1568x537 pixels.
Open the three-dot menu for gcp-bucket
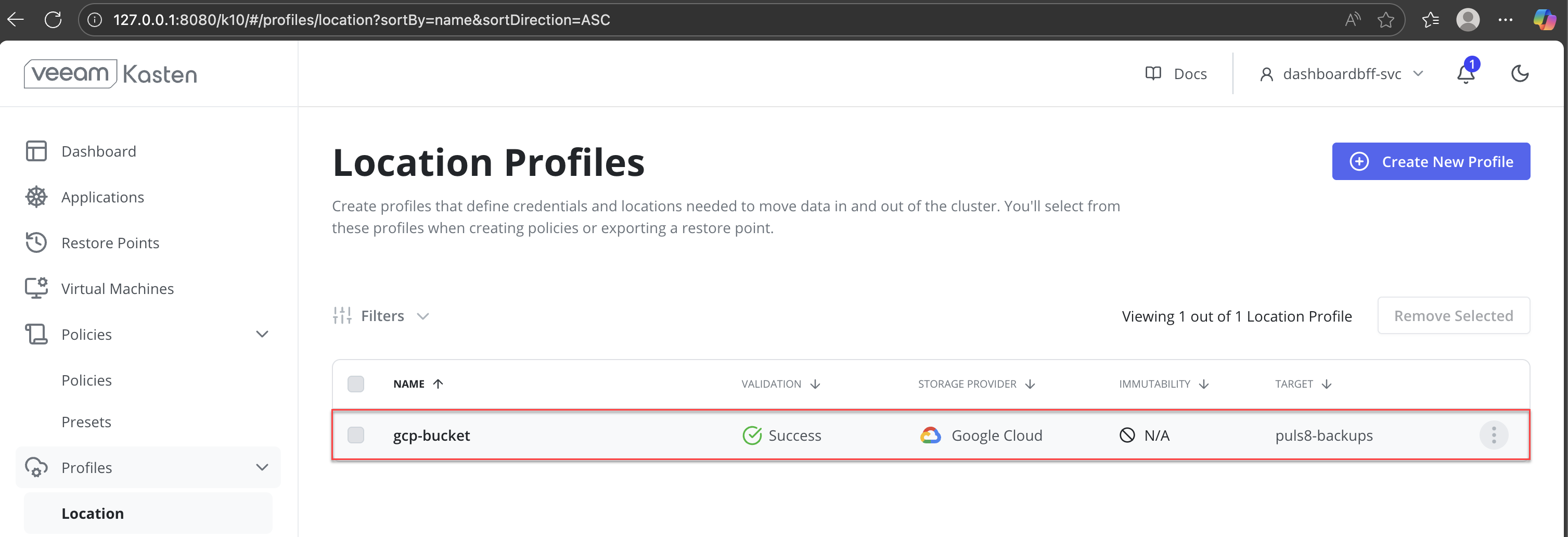click(x=1493, y=434)
